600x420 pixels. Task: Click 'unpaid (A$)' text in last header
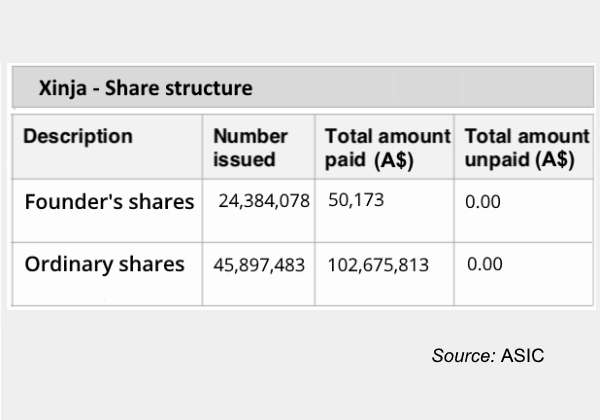click(520, 160)
